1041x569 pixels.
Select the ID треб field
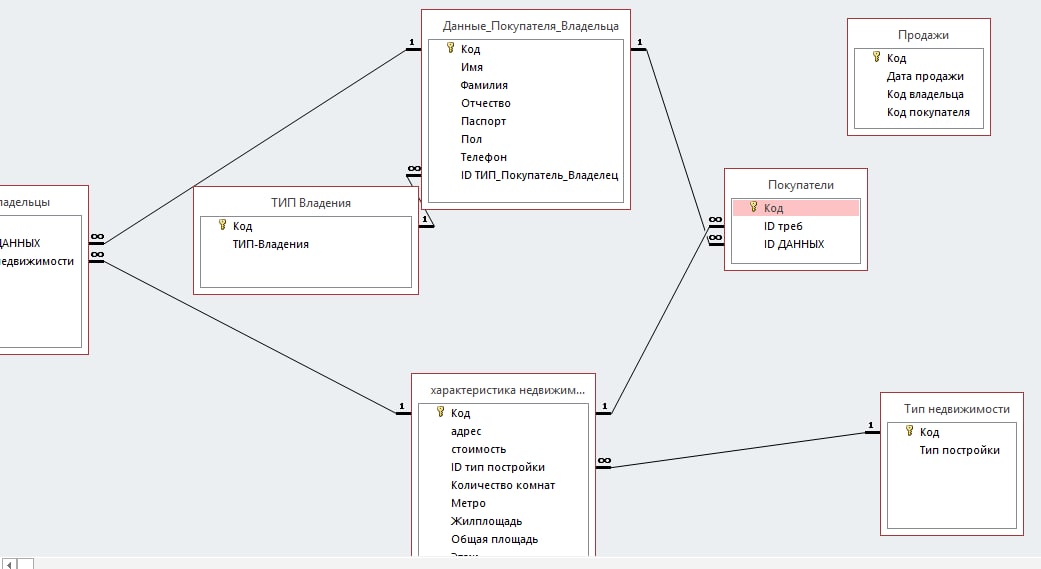point(783,226)
